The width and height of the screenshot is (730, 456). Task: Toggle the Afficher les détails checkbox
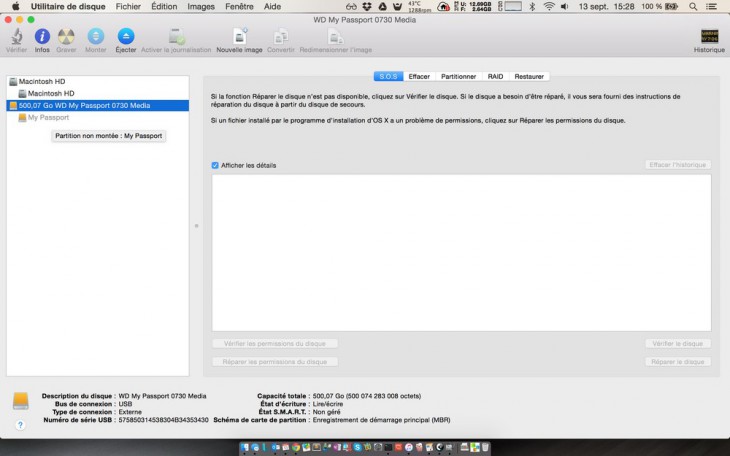[x=215, y=165]
